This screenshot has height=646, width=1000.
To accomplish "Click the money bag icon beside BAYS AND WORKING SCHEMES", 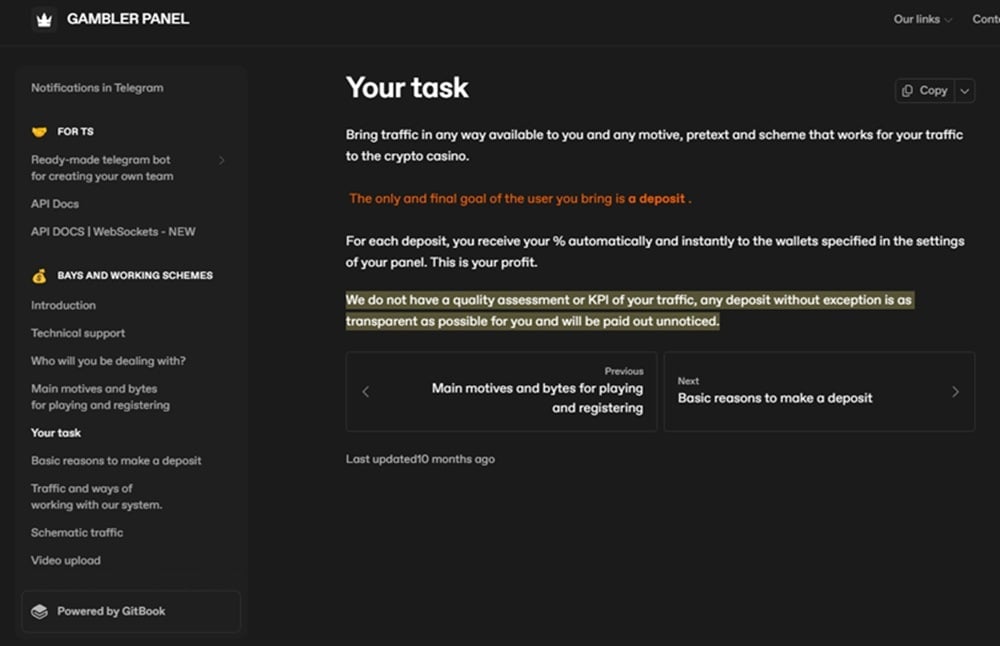I will point(40,275).
